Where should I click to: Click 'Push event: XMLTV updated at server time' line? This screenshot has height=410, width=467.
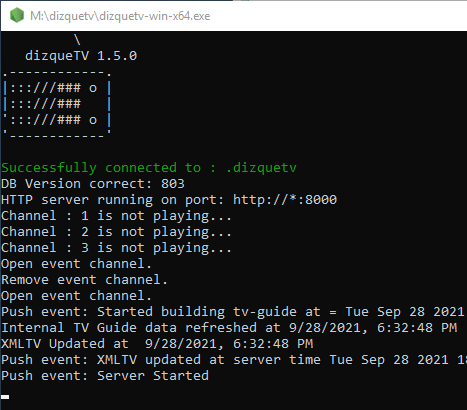(x=233, y=360)
